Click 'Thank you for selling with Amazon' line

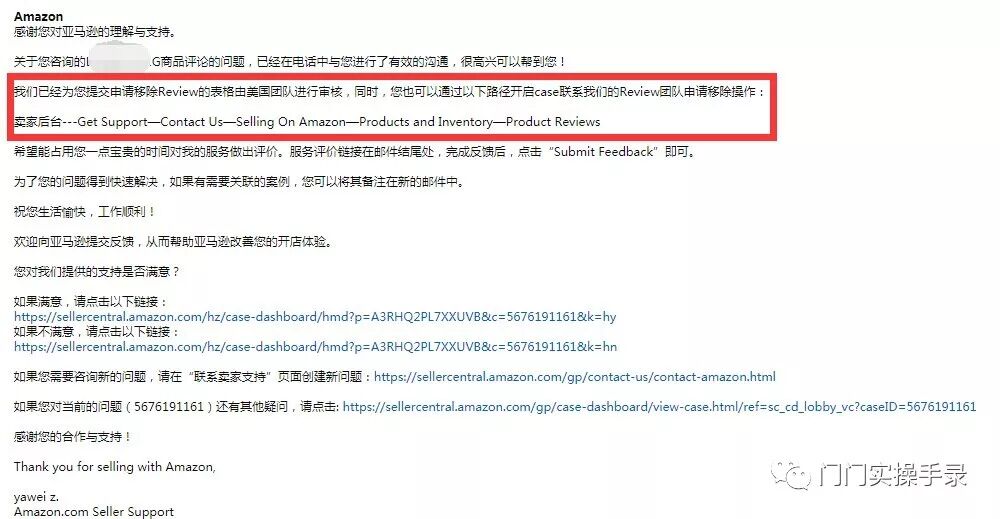tap(115, 467)
